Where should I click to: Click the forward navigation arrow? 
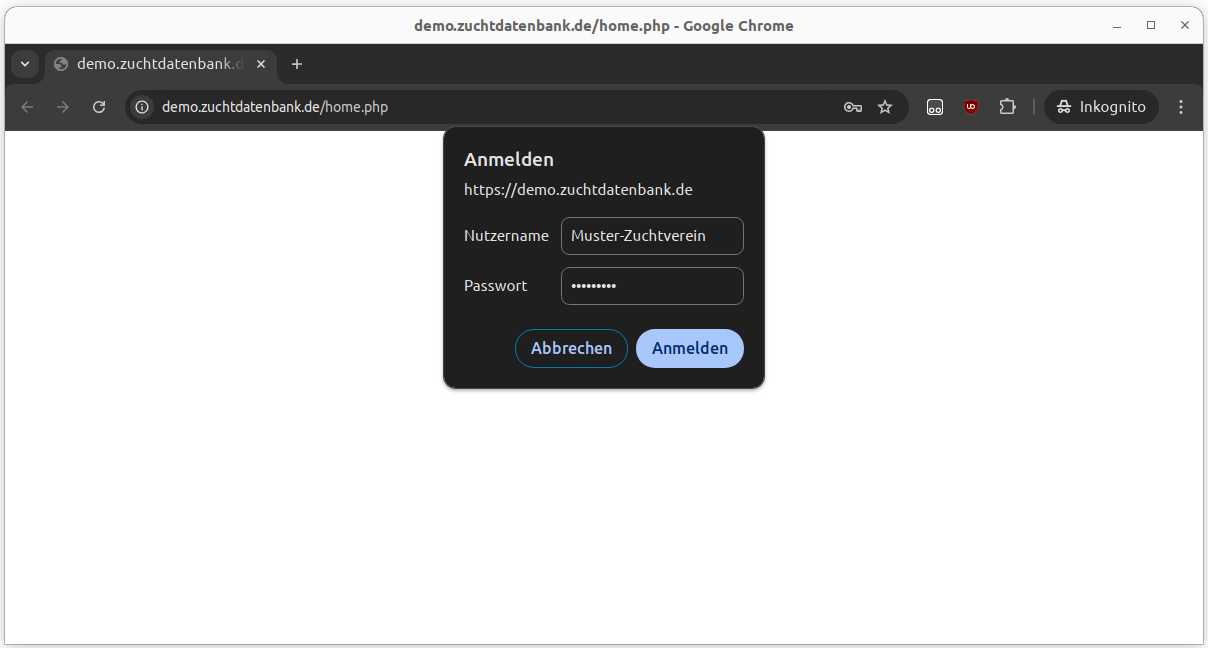(63, 107)
